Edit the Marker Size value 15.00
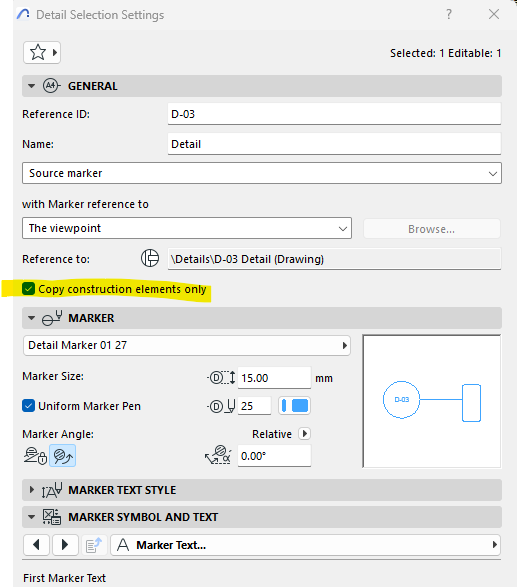Image resolution: width=517 pixels, height=587 pixels. [274, 378]
